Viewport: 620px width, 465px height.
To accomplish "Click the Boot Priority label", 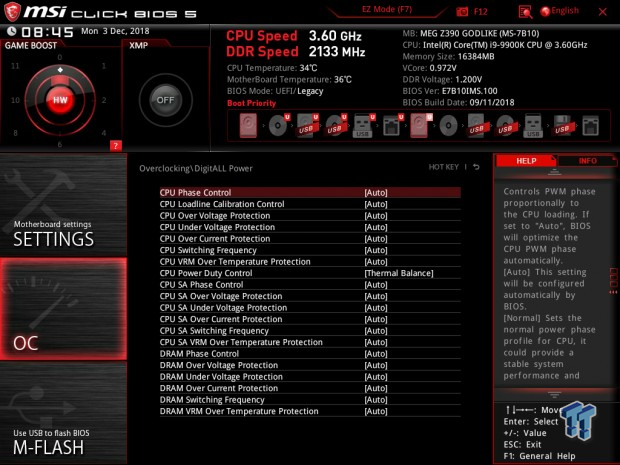I will [251, 103].
